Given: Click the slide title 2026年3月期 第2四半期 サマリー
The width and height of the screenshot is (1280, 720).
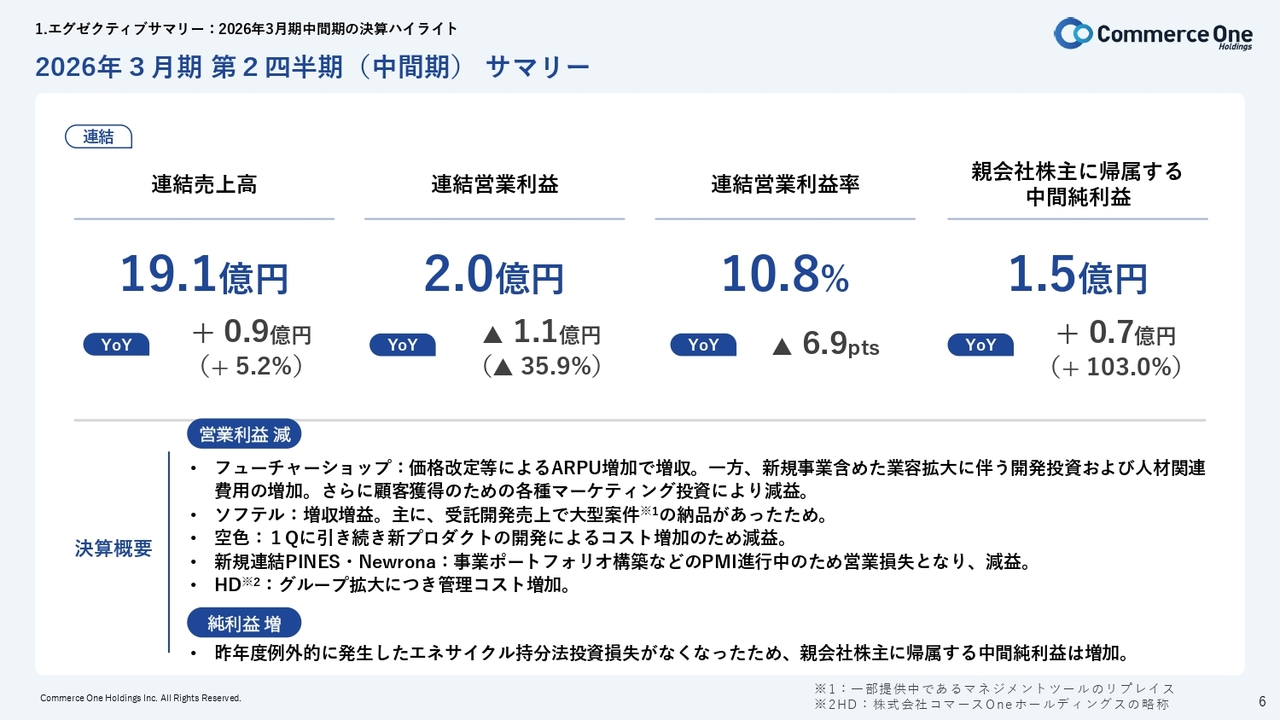Looking at the screenshot, I should [x=312, y=68].
